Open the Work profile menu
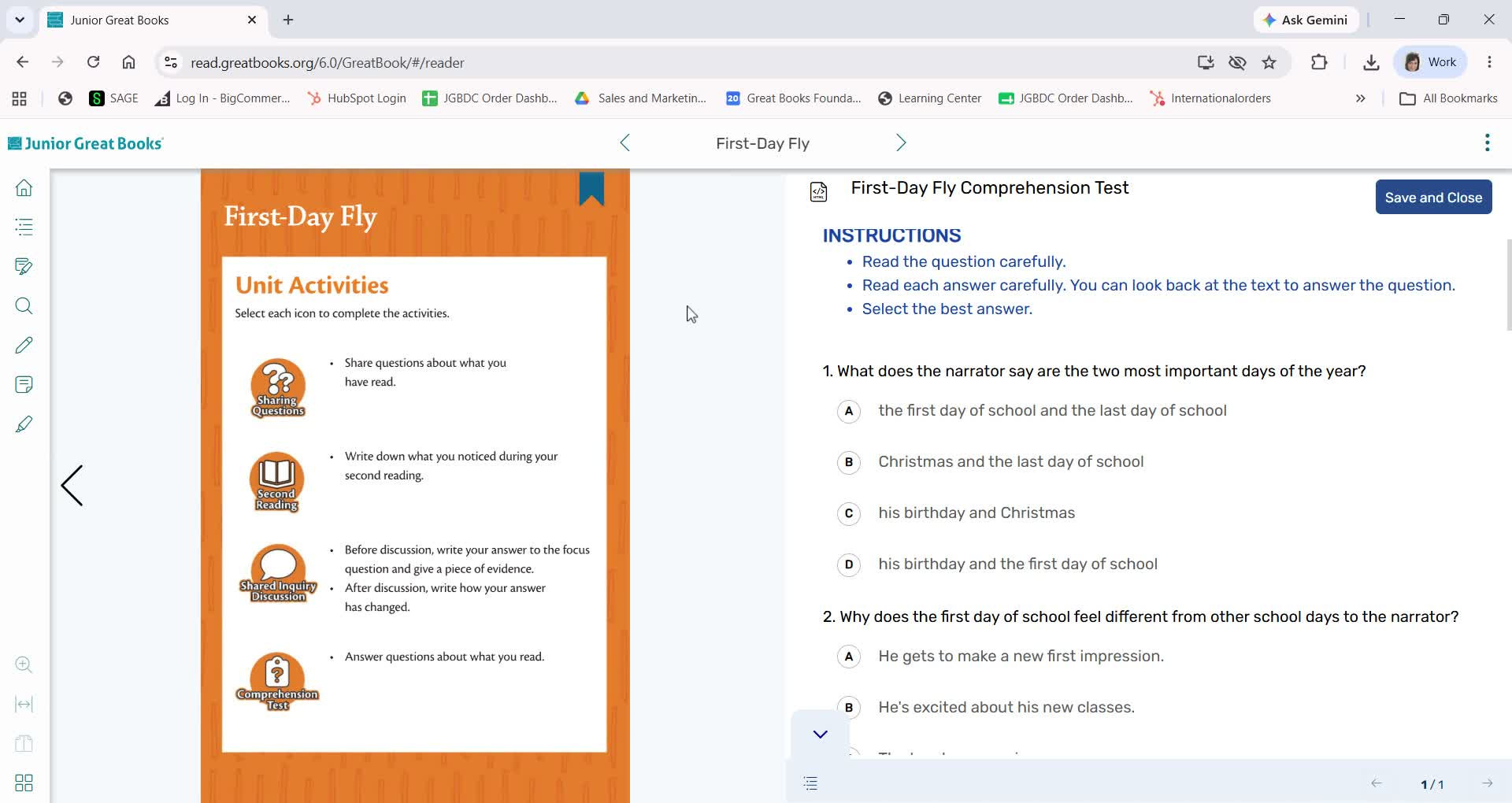The width and height of the screenshot is (1512, 803). coord(1430,62)
